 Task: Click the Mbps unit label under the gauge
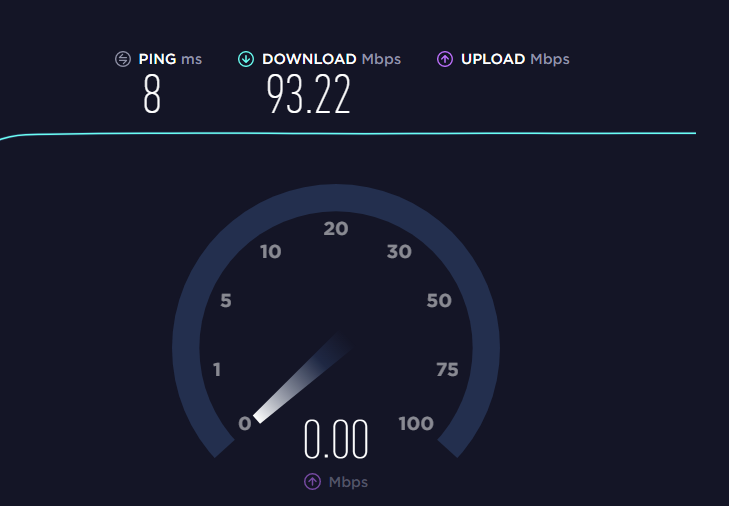348,482
